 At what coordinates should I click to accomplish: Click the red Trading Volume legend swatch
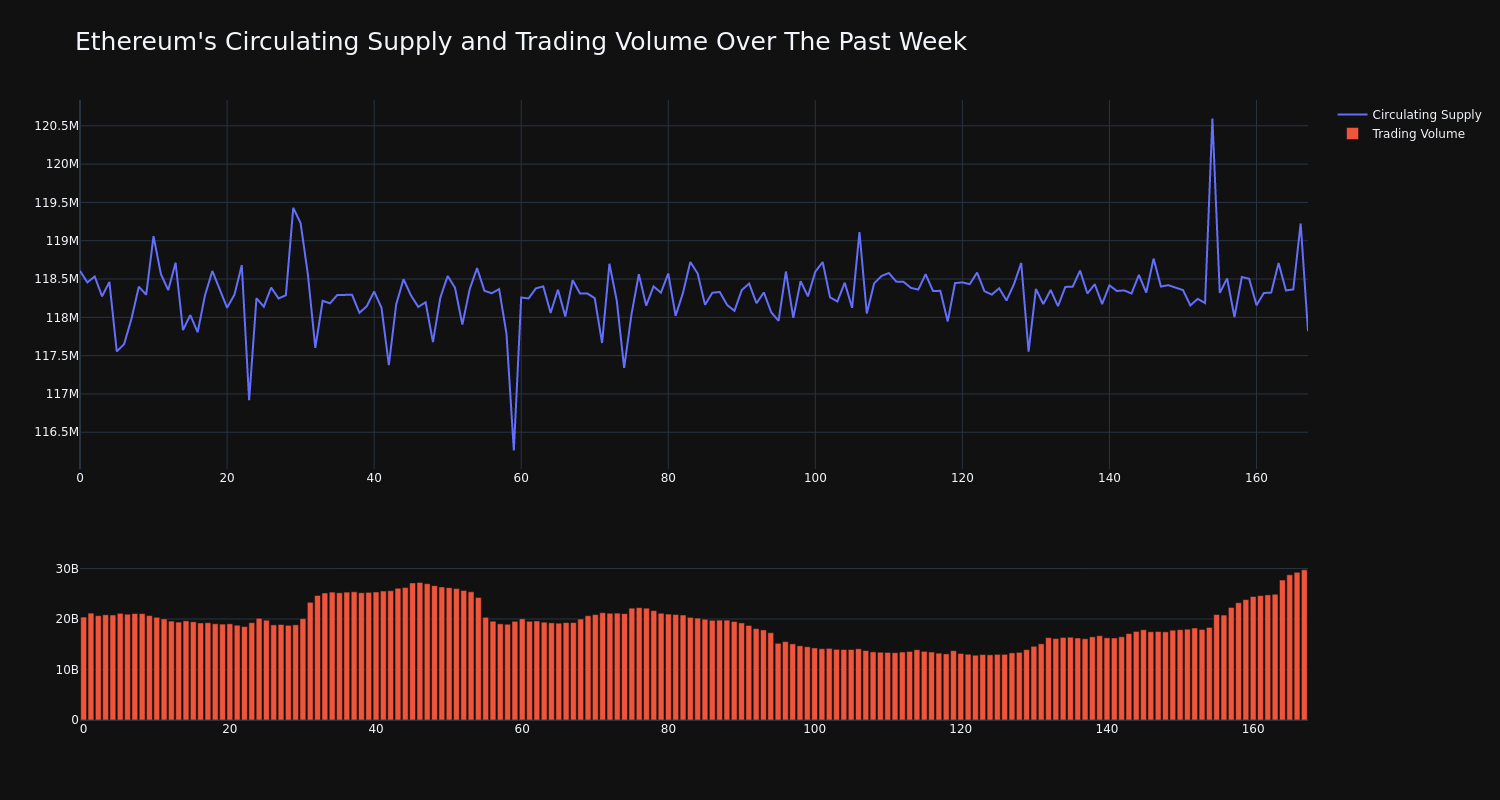(1352, 134)
